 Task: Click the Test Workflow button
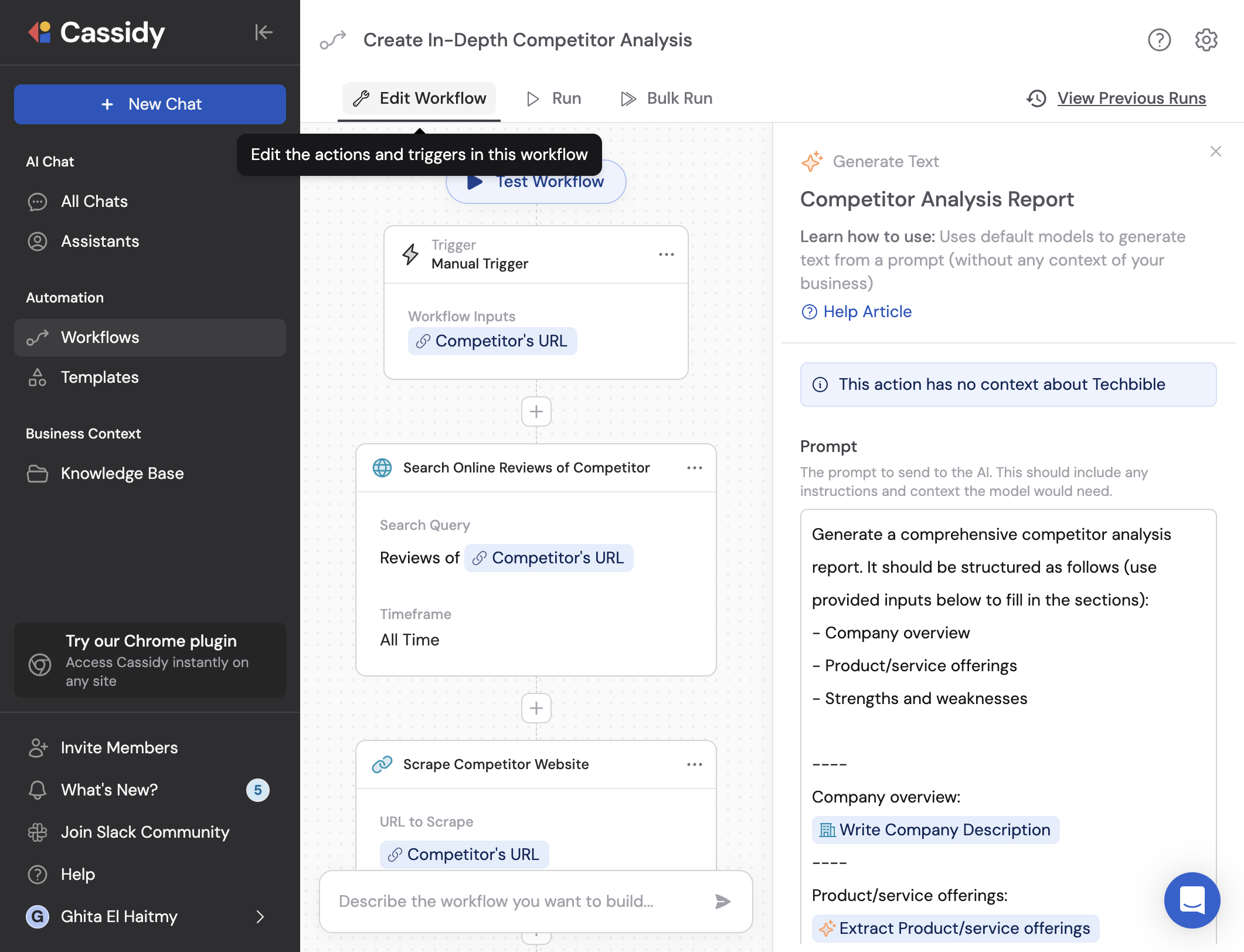pos(536,182)
